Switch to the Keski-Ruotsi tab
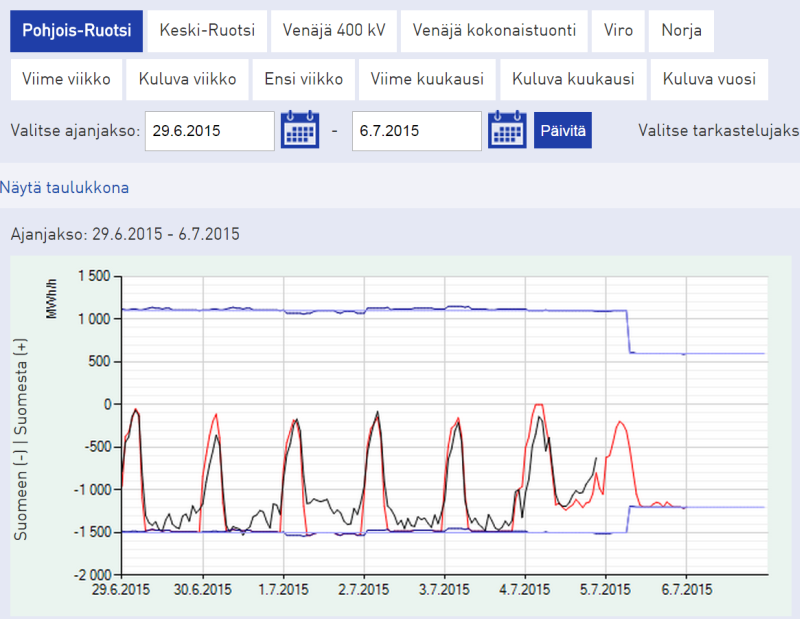800x619 pixels. click(207, 31)
